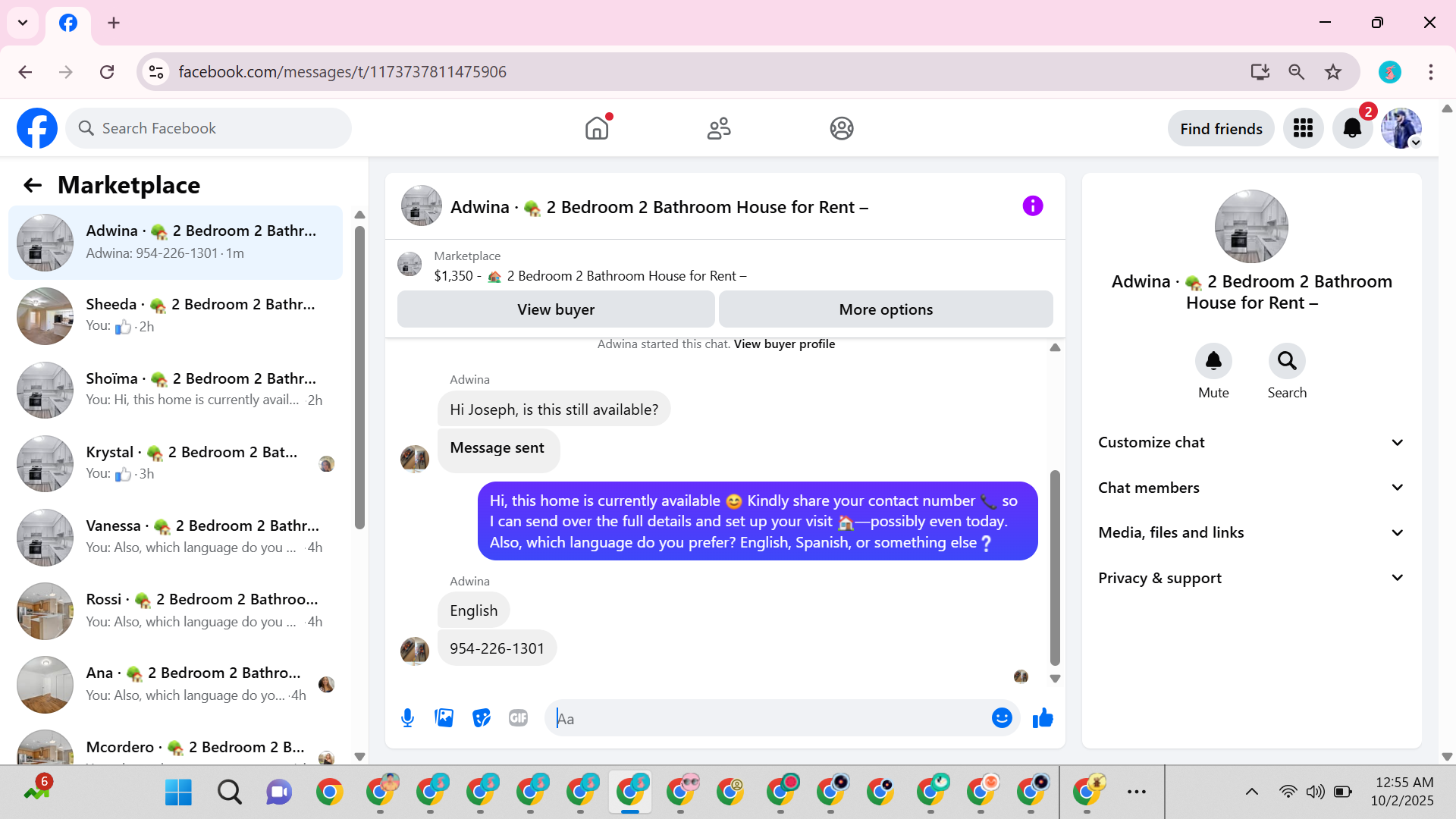The image size is (1456, 819).
Task: Go to the Facebook Home tab
Action: point(597,129)
